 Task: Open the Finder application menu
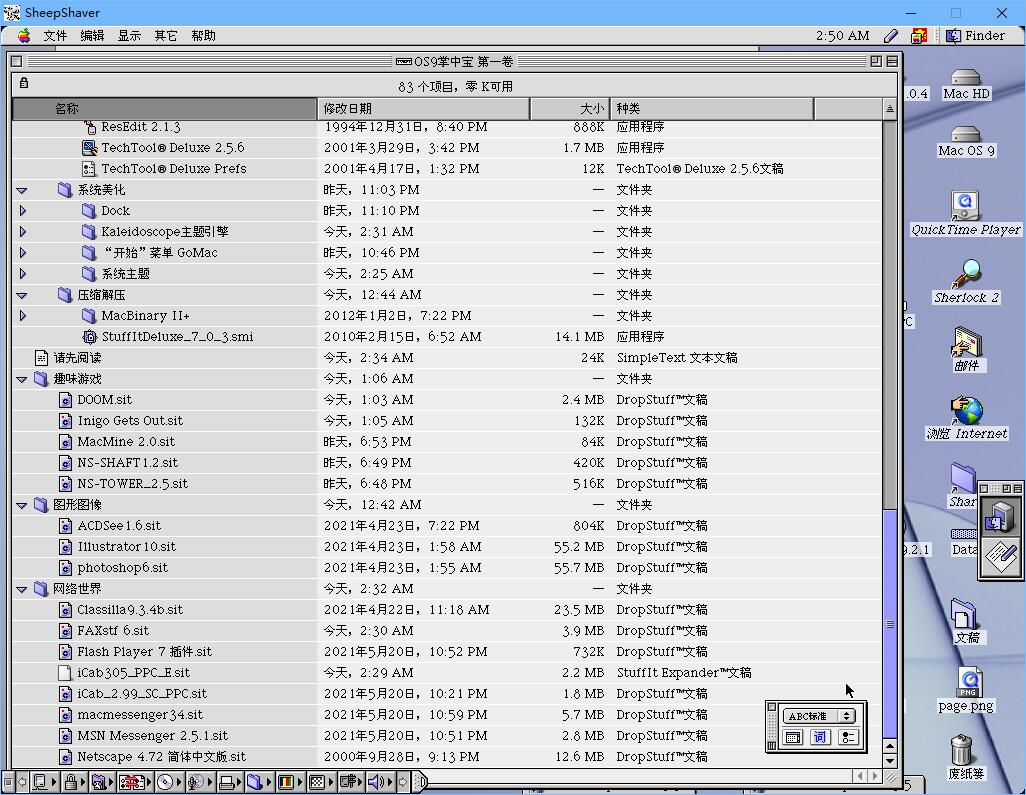[975, 35]
